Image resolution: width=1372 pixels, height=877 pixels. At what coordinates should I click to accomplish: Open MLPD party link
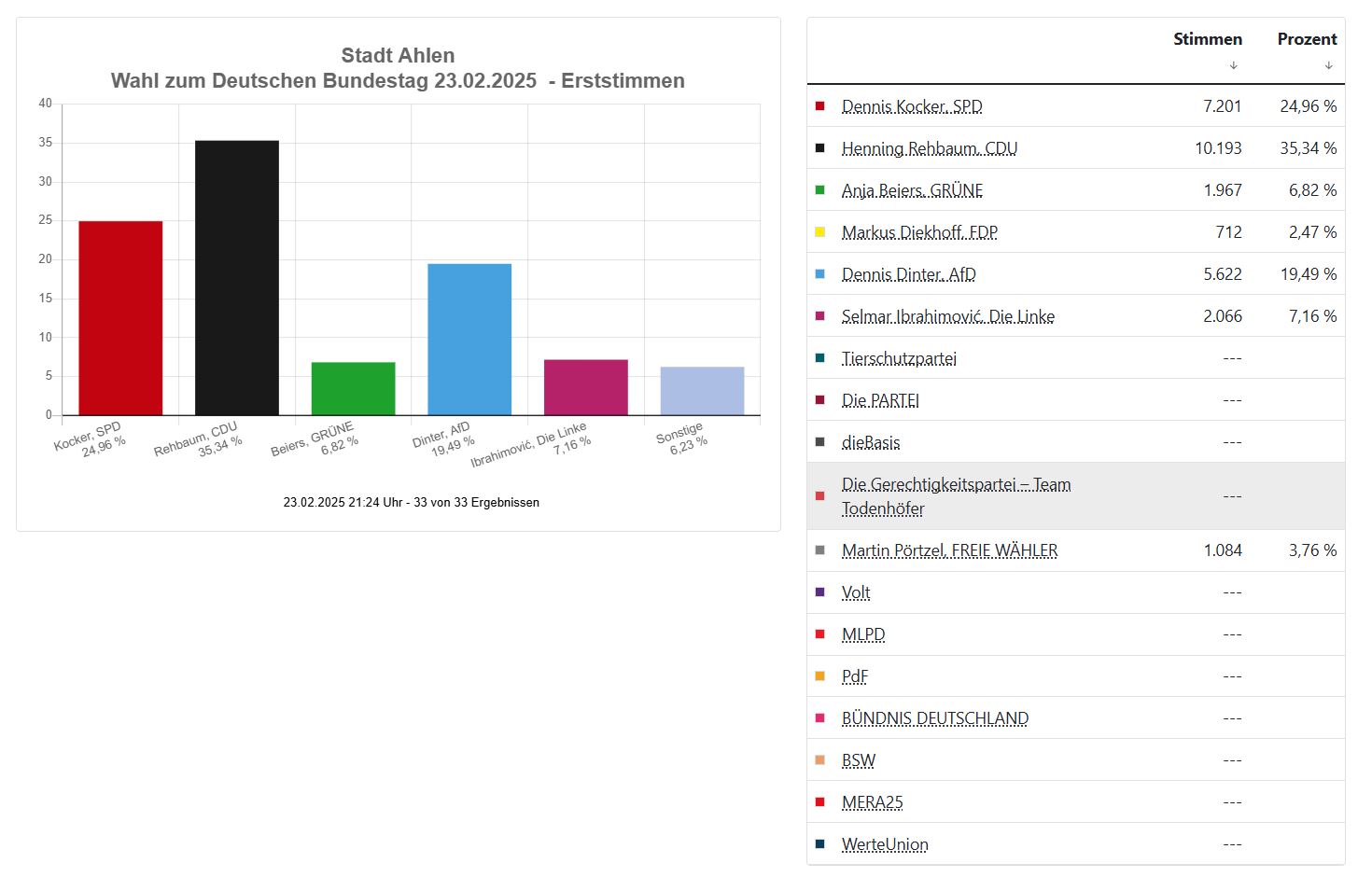[x=863, y=634]
